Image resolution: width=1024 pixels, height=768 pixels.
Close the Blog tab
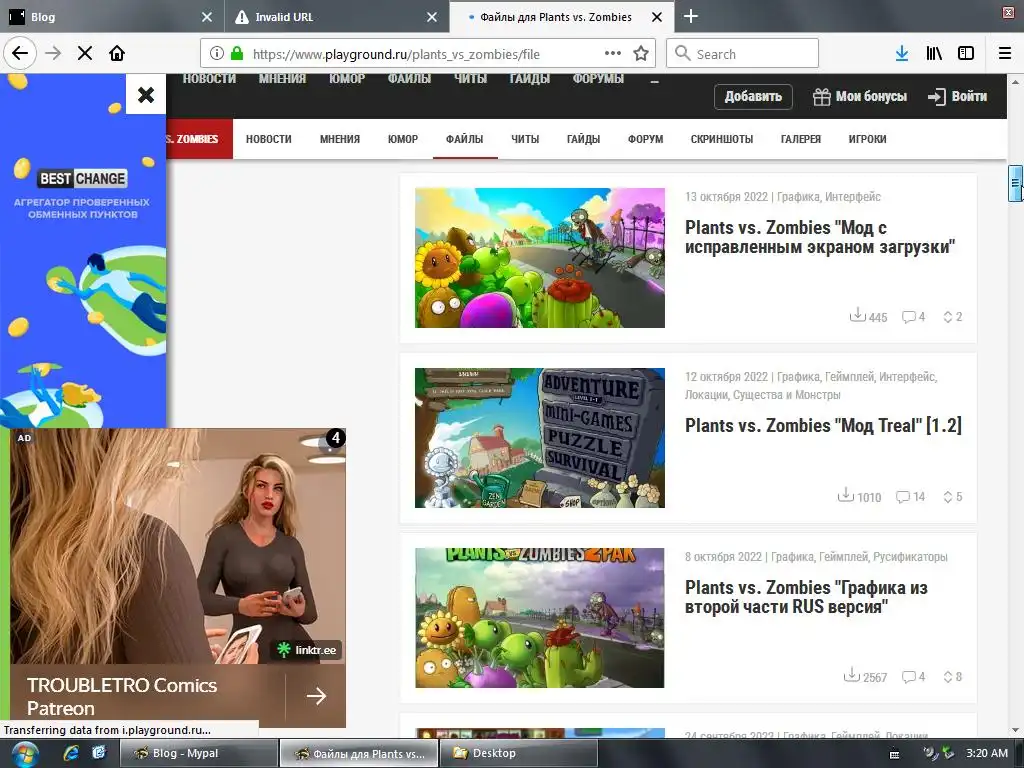point(206,17)
